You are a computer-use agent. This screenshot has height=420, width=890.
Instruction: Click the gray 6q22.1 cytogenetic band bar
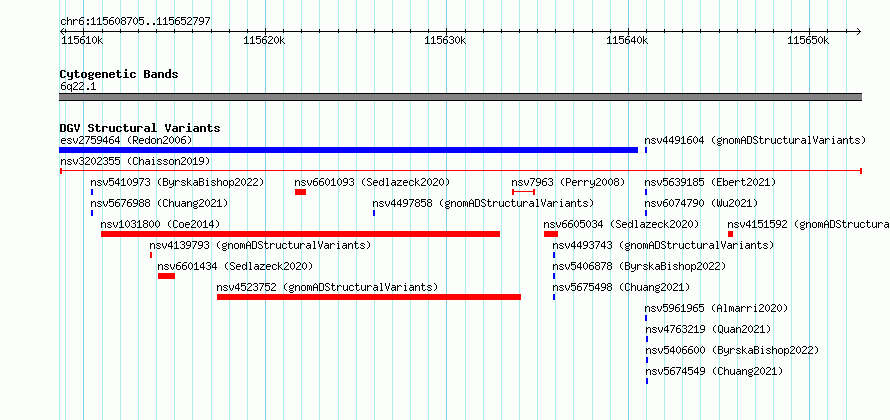pos(460,97)
